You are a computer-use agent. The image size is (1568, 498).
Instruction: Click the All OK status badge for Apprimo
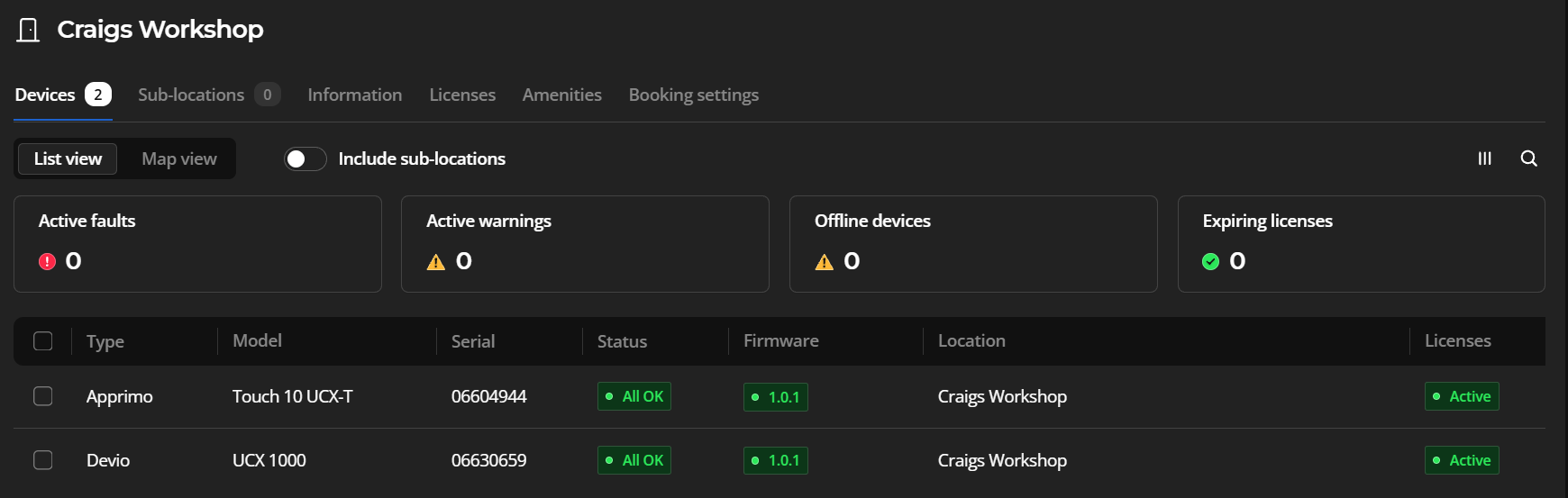tap(634, 396)
